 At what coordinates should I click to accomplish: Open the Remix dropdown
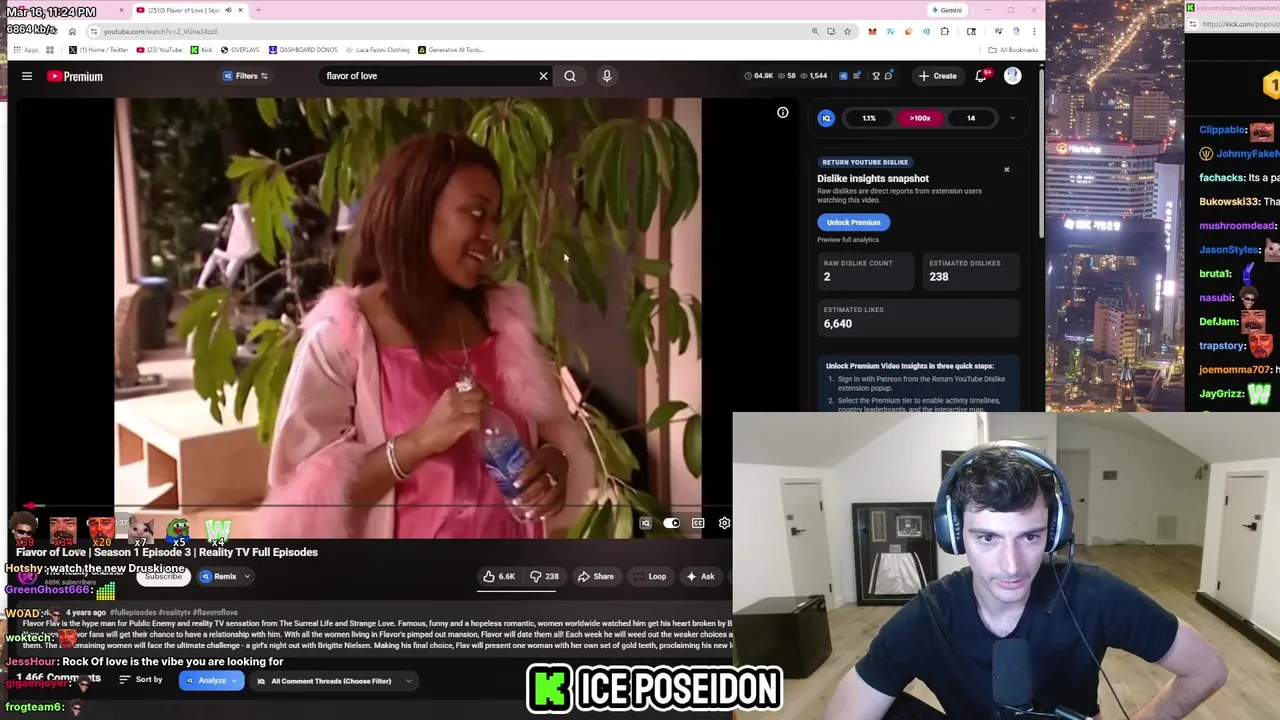225,576
